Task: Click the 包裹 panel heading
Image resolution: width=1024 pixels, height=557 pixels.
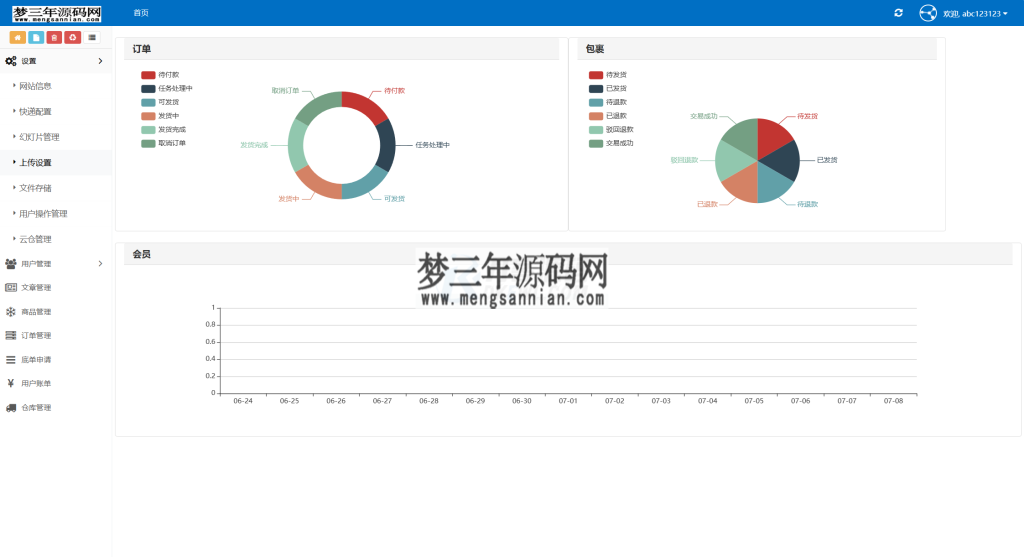Action: [x=595, y=49]
